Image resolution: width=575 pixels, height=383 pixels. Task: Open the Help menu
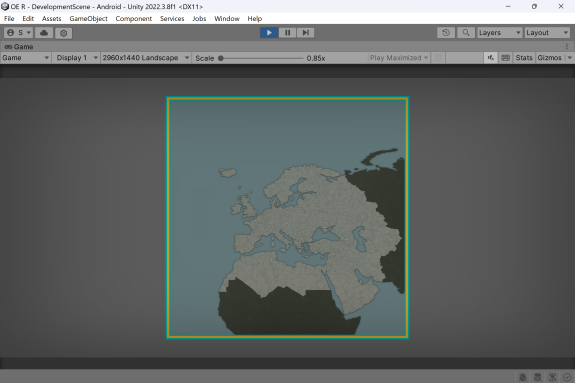tap(254, 19)
